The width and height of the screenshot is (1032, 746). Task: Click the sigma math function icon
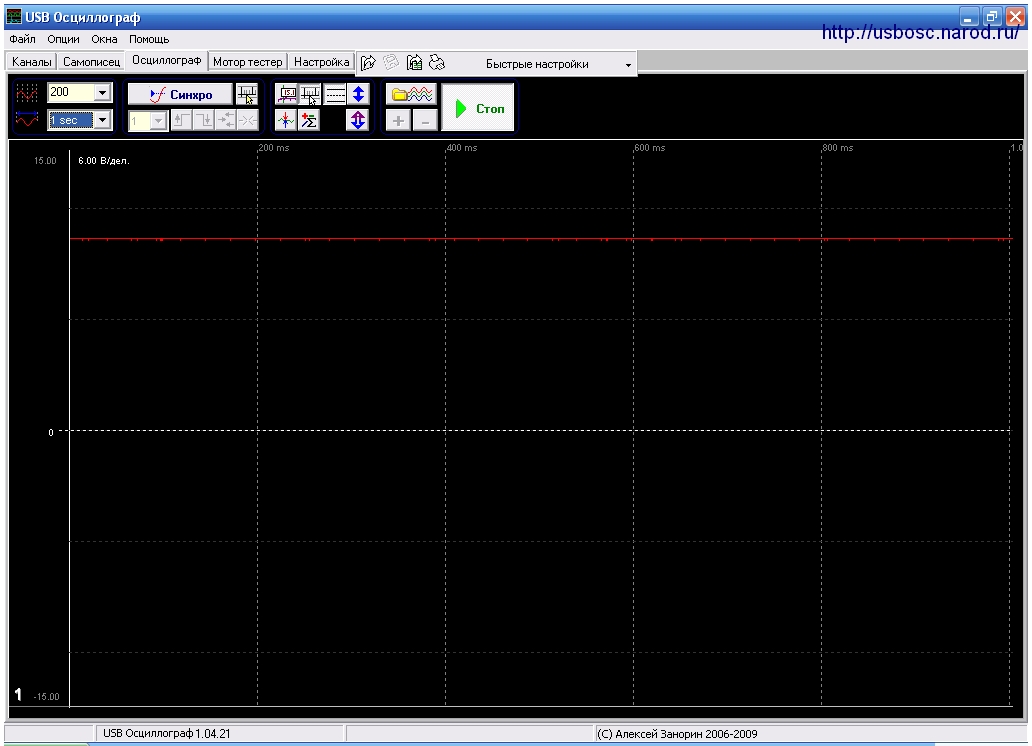(x=308, y=120)
